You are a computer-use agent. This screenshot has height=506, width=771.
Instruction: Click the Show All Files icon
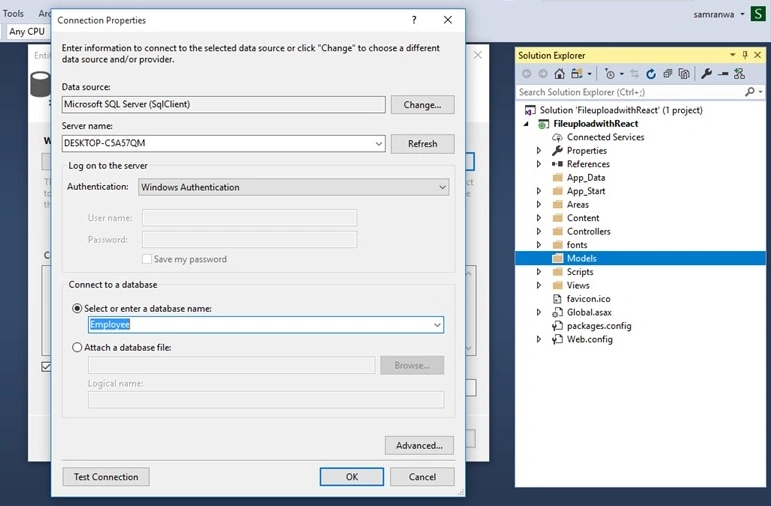683,74
